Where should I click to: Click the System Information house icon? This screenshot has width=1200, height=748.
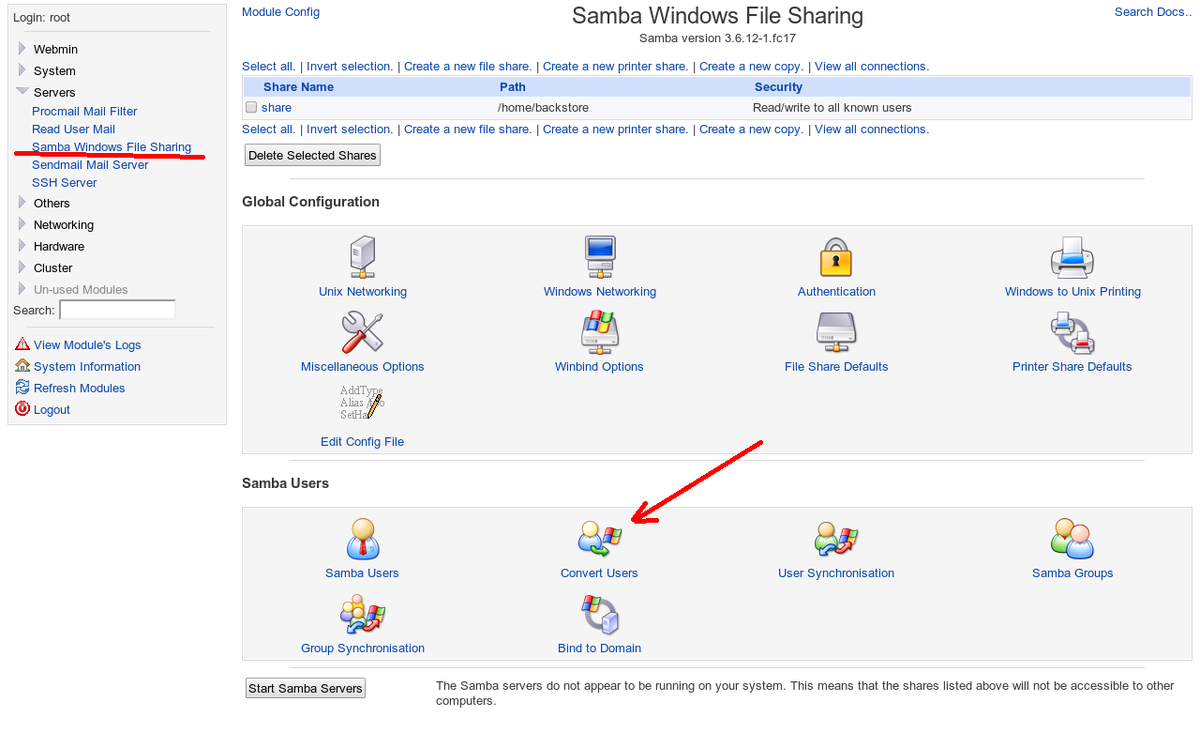point(23,366)
